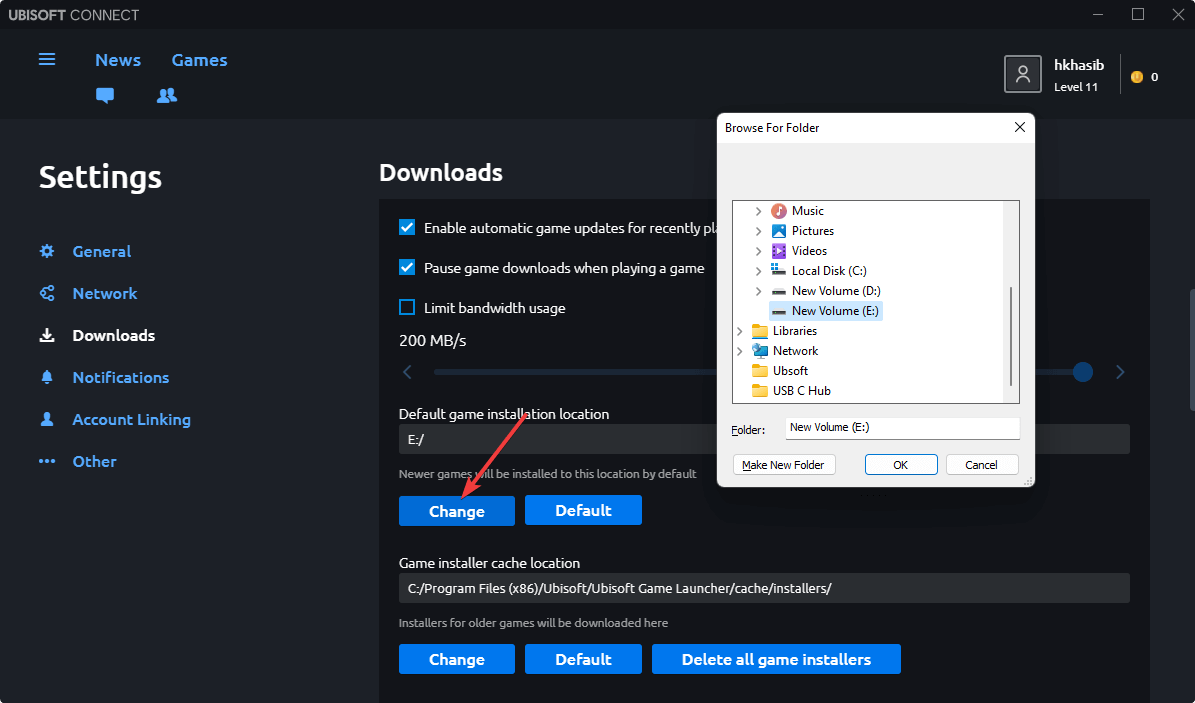Click the Pictures folder icon
Screen dimensions: 1195x703
(x=779, y=230)
